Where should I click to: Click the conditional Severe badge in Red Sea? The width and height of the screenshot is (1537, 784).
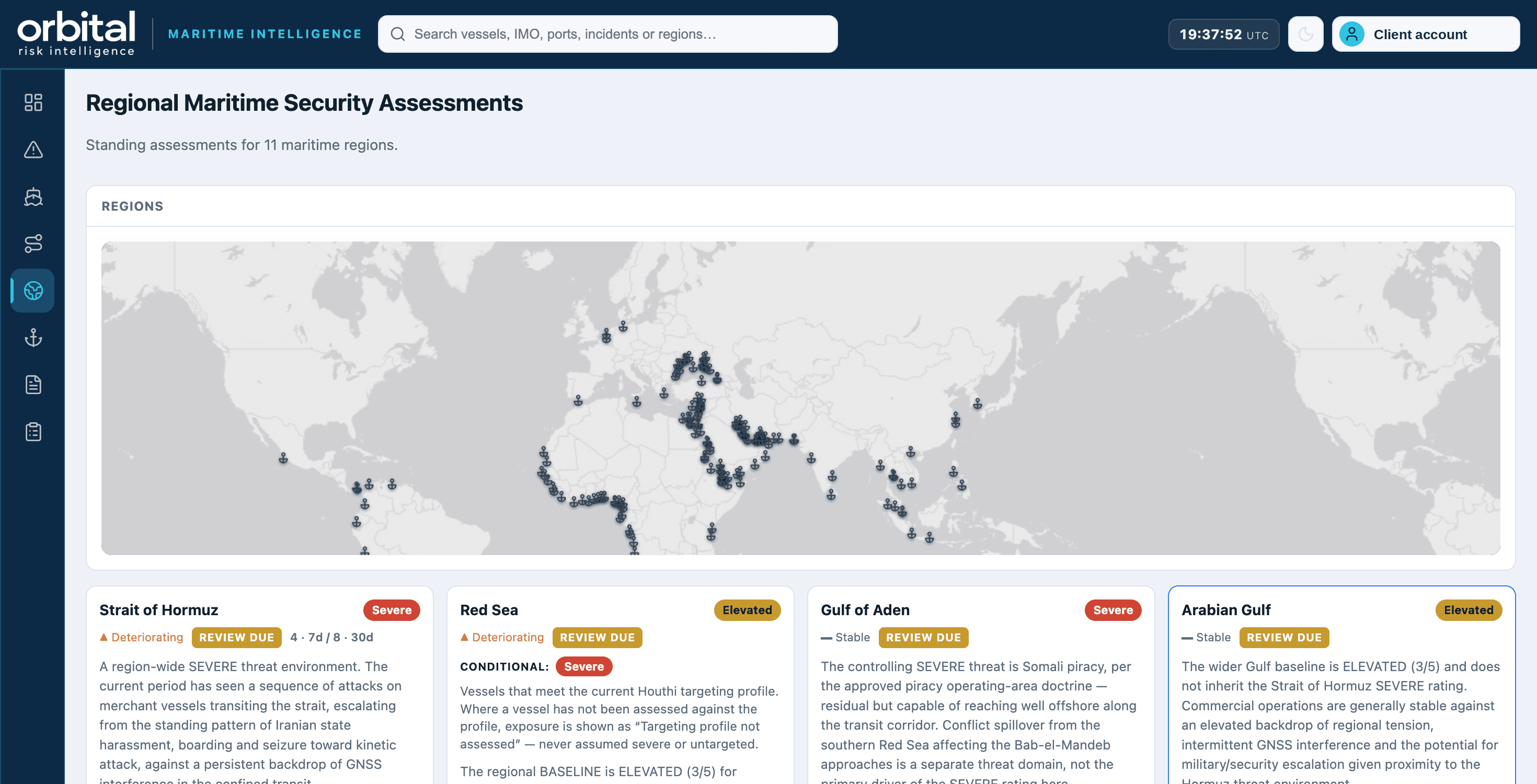click(x=583, y=666)
